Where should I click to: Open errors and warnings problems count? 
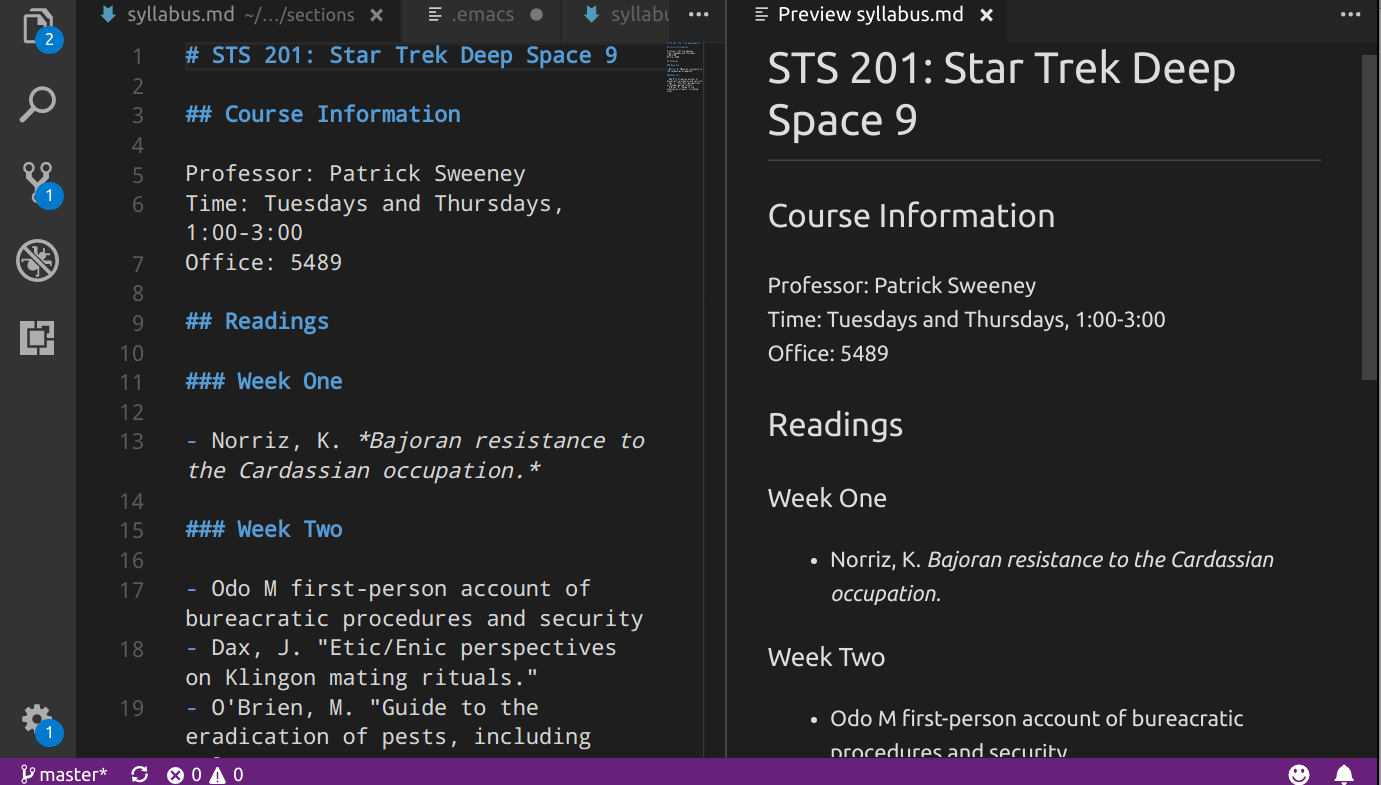(205, 774)
